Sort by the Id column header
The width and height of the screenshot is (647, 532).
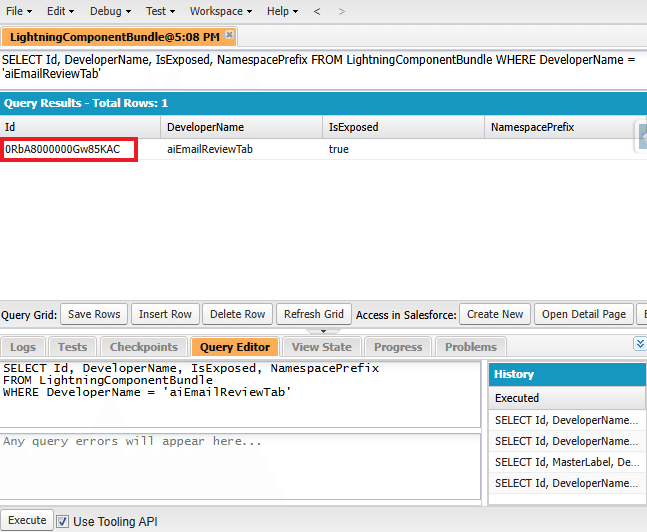point(80,127)
